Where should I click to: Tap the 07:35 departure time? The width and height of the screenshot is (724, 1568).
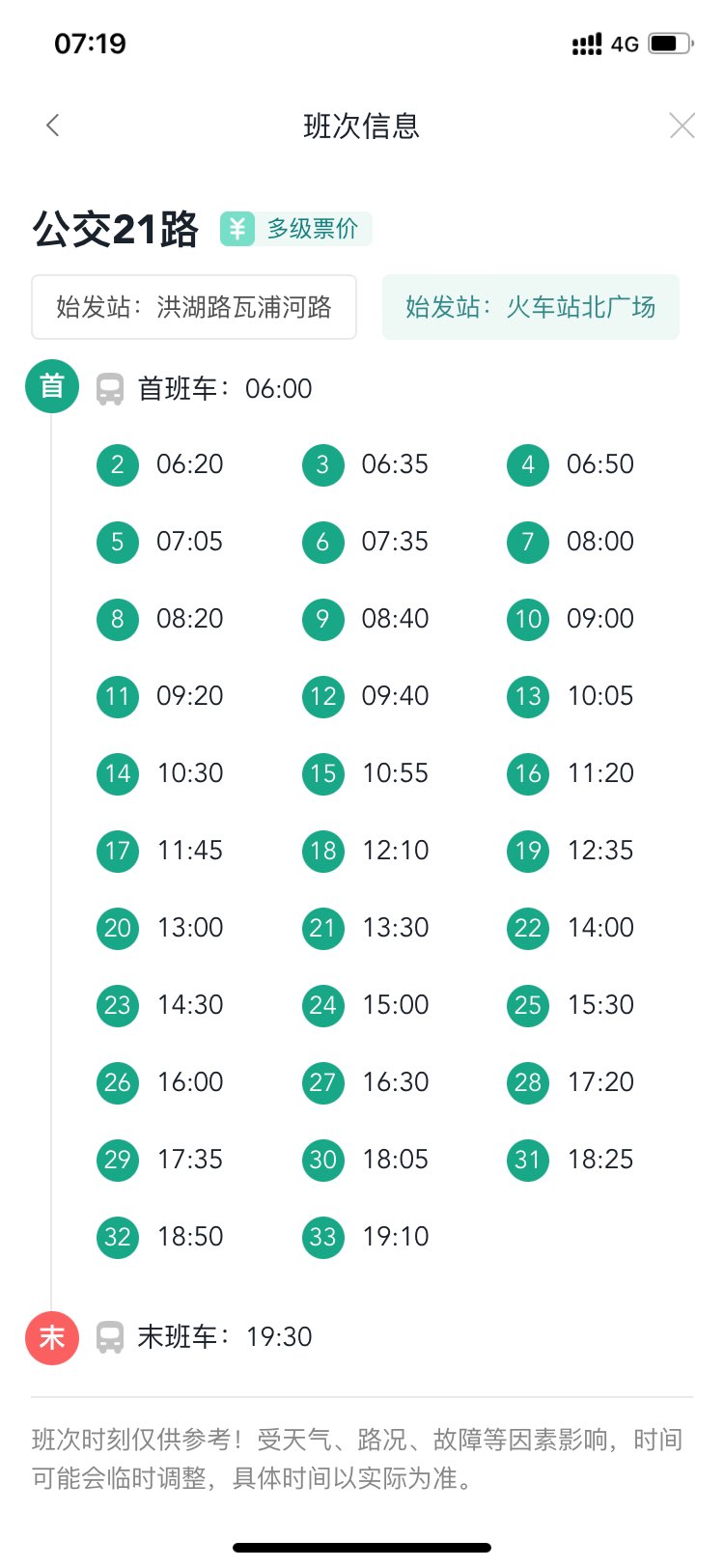tap(395, 542)
